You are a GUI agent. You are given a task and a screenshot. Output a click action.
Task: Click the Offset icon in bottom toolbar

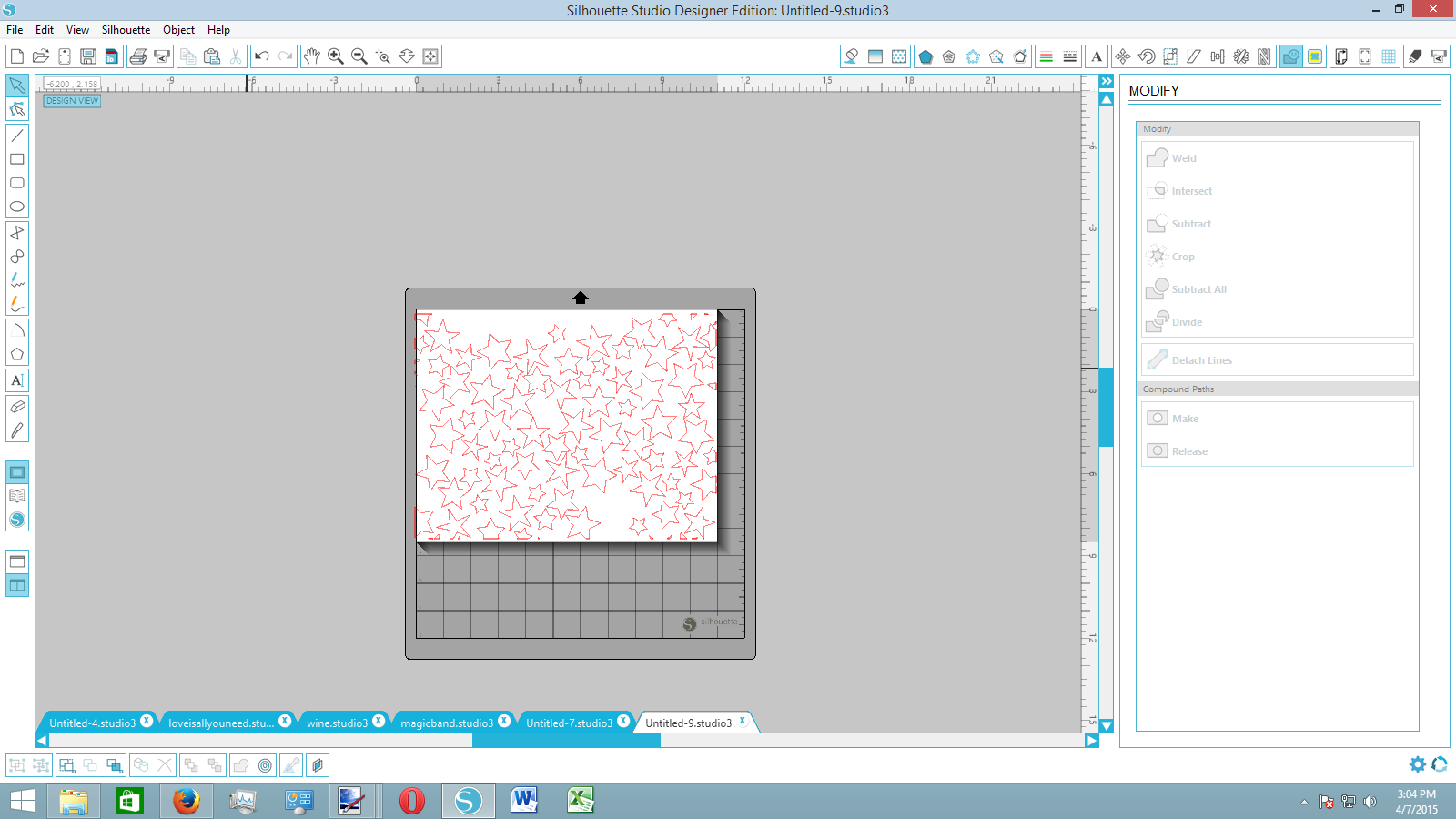(265, 765)
